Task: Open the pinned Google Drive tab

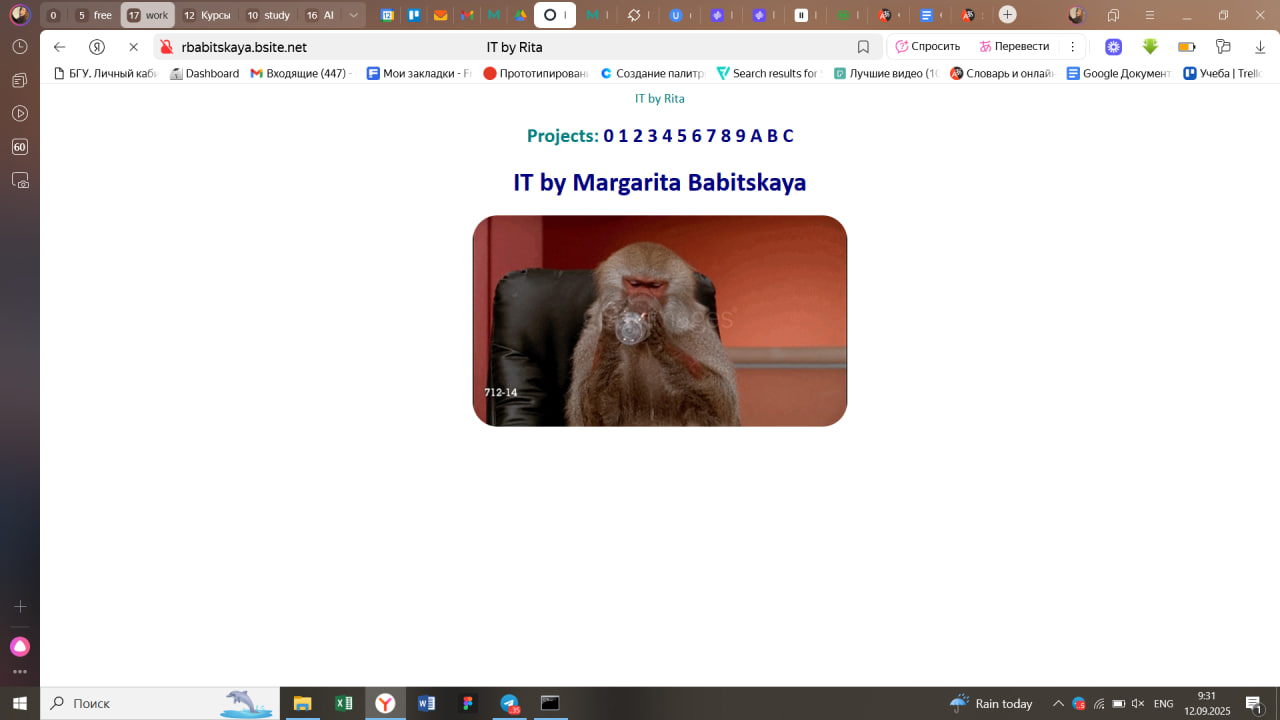Action: click(519, 14)
